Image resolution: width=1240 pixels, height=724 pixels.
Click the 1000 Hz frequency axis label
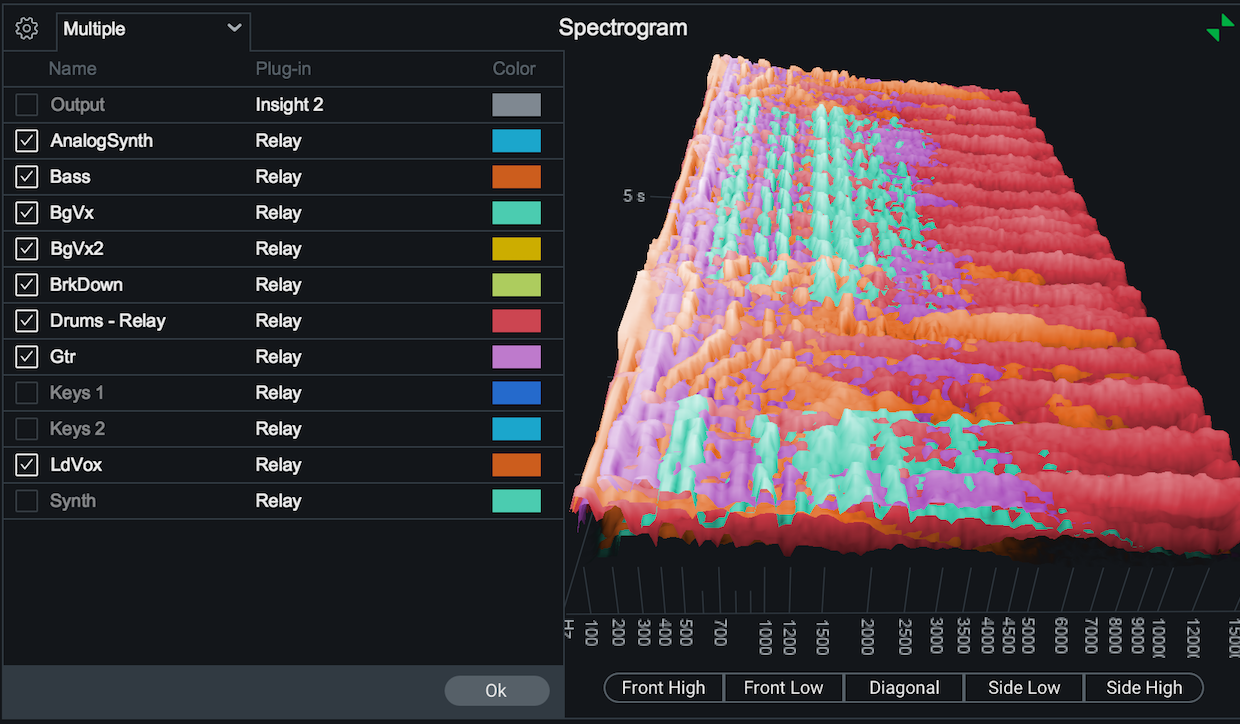[764, 636]
